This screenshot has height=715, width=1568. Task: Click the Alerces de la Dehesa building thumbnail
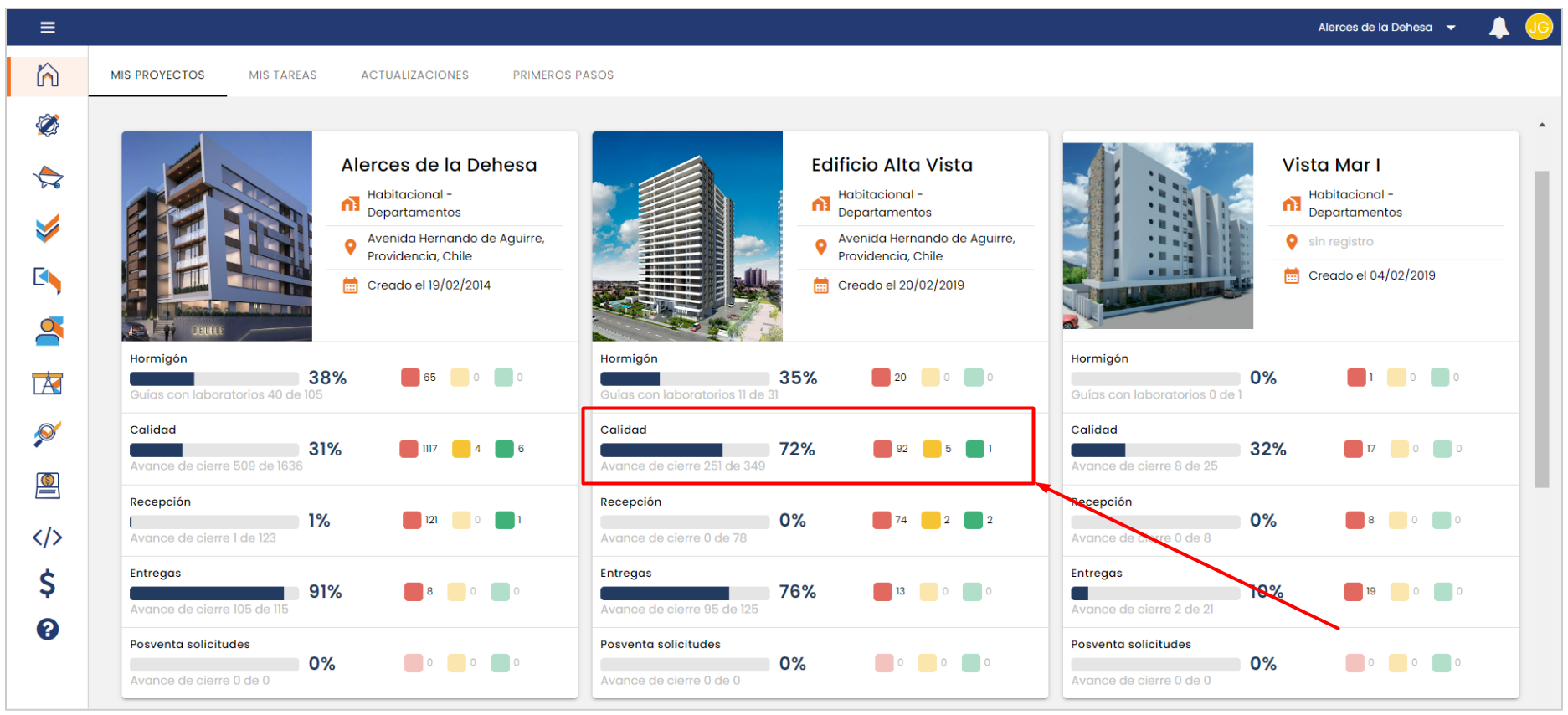[x=217, y=236]
